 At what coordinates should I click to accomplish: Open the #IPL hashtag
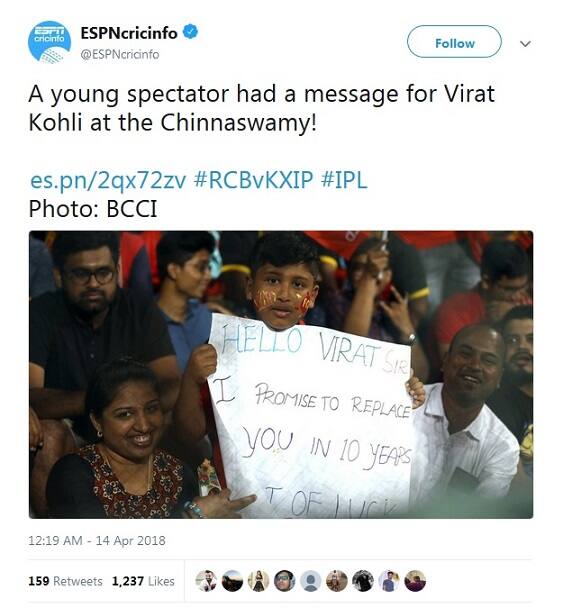point(344,180)
